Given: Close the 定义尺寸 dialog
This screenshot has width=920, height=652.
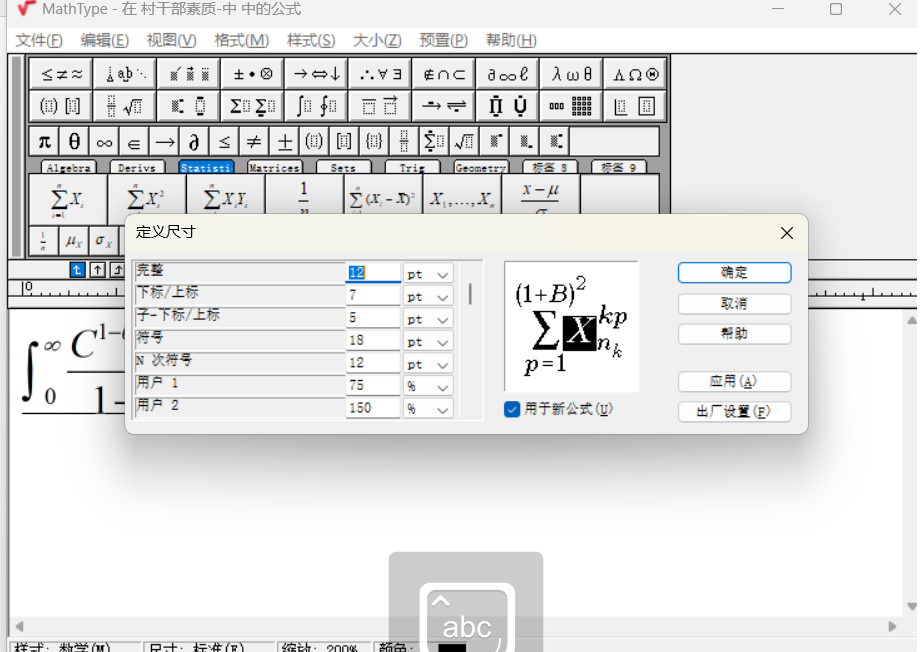Looking at the screenshot, I should pyautogui.click(x=787, y=233).
